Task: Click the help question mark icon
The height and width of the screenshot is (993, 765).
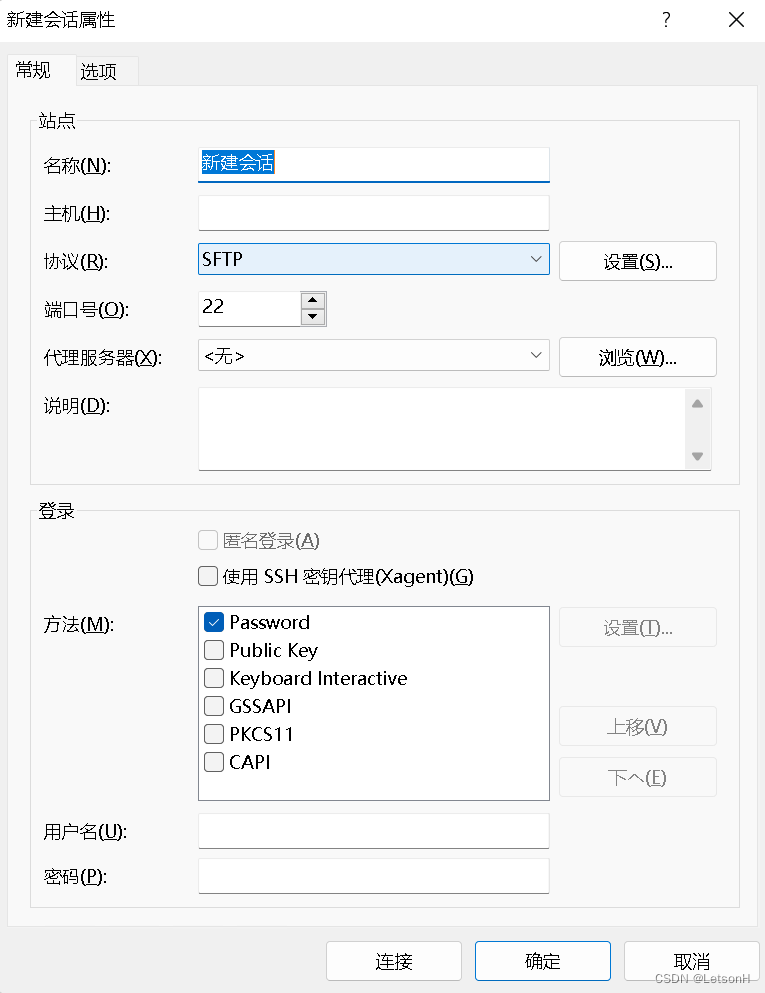Action: (666, 19)
